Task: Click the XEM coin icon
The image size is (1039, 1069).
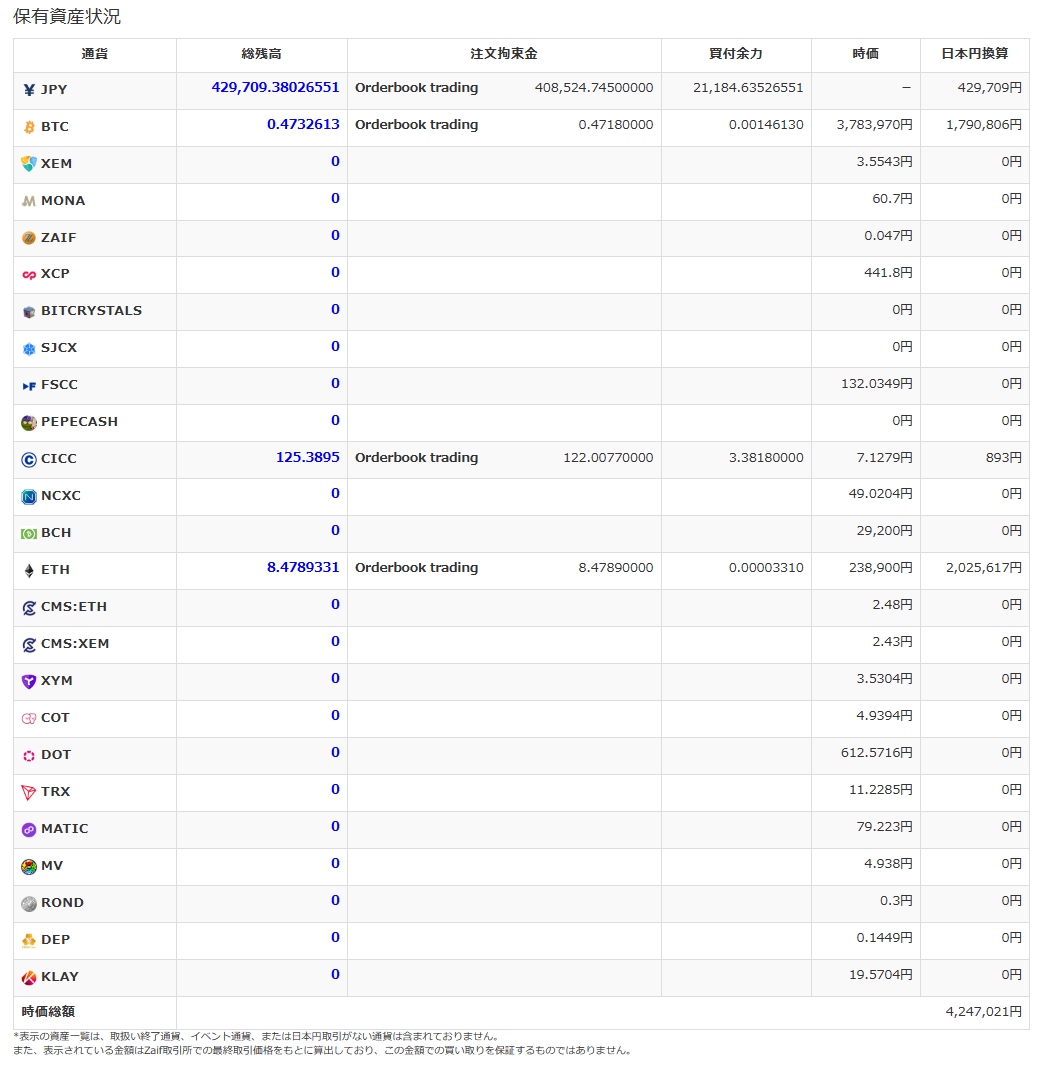Action: click(29, 164)
